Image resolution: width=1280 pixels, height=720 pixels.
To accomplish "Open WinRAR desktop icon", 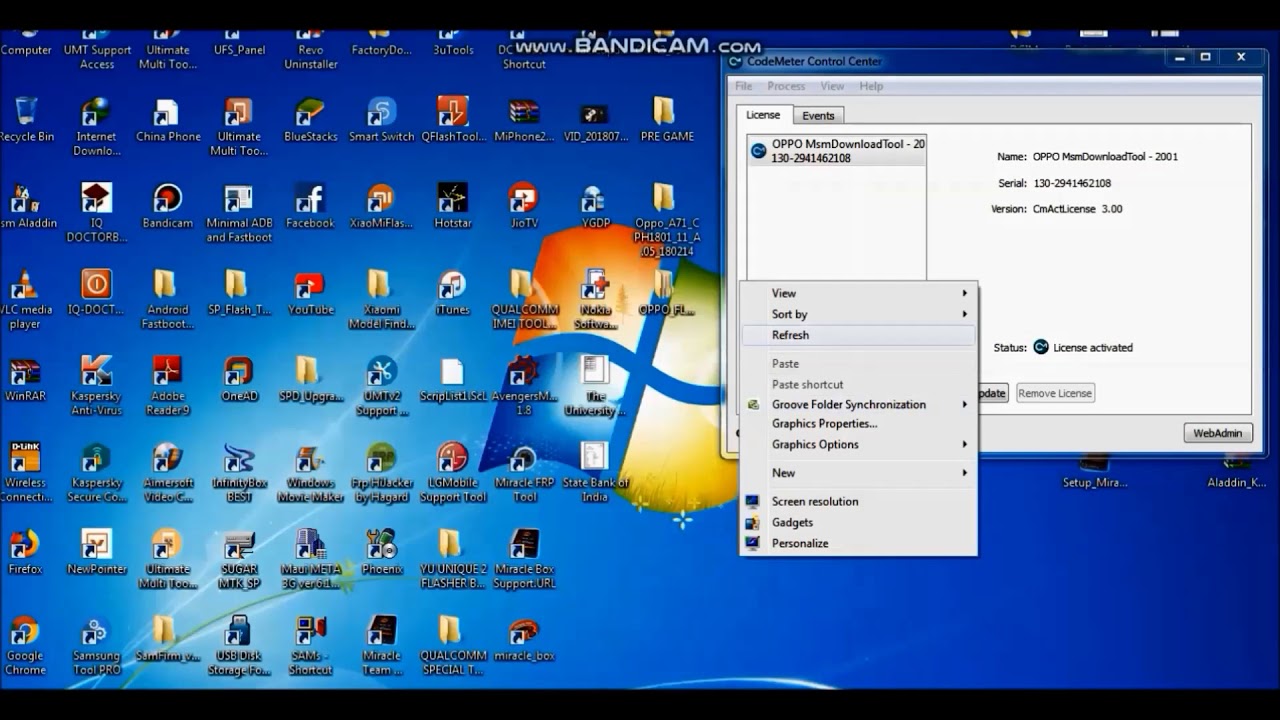I will click(x=25, y=379).
